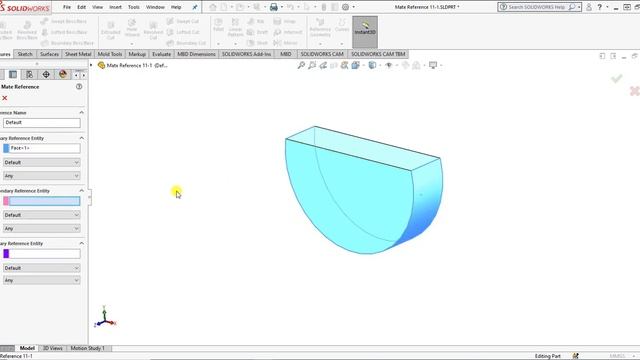Collapse the Secondary Reference Entity section
640x360 pixels.
(82, 191)
